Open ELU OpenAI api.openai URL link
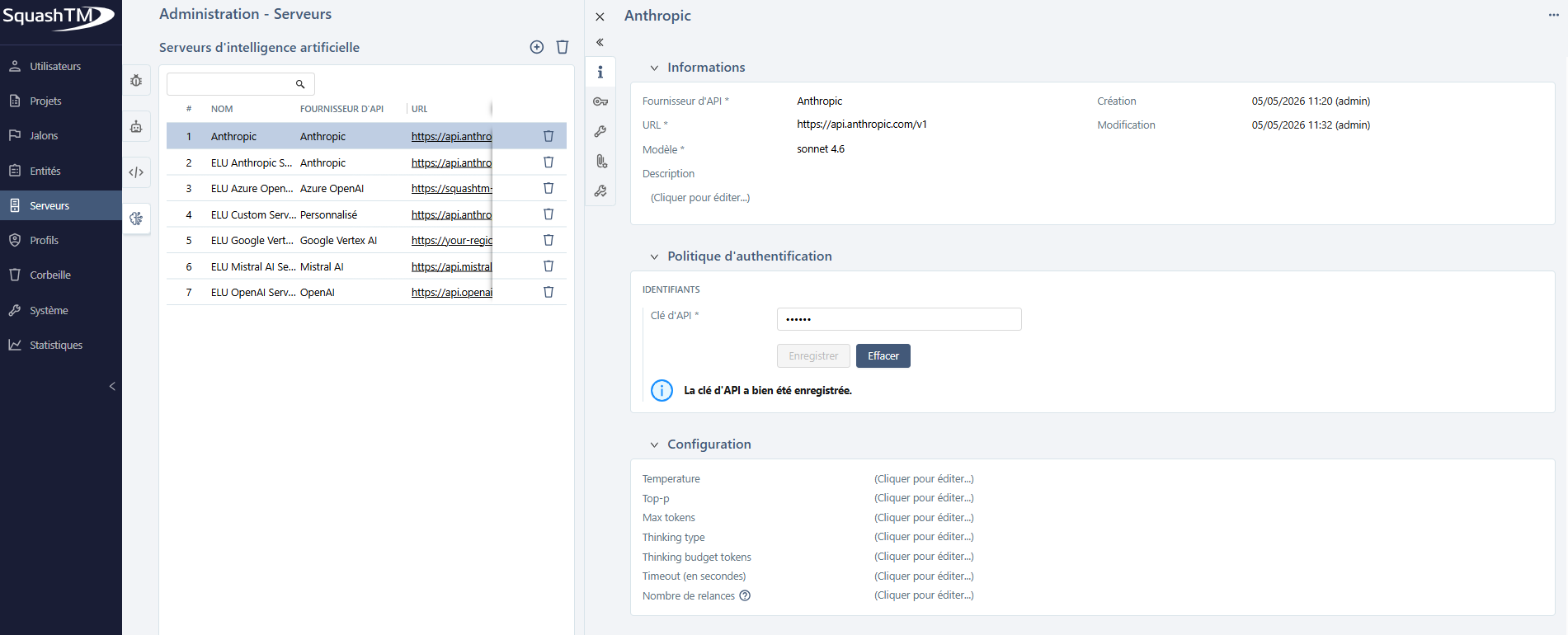Screen dimensions: 1568x635 [x=451, y=292]
